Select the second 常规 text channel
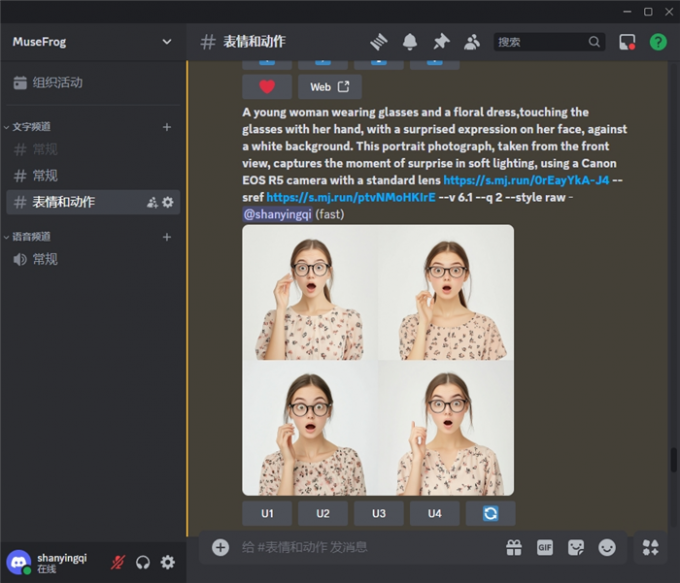The image size is (680, 583). coord(93,176)
